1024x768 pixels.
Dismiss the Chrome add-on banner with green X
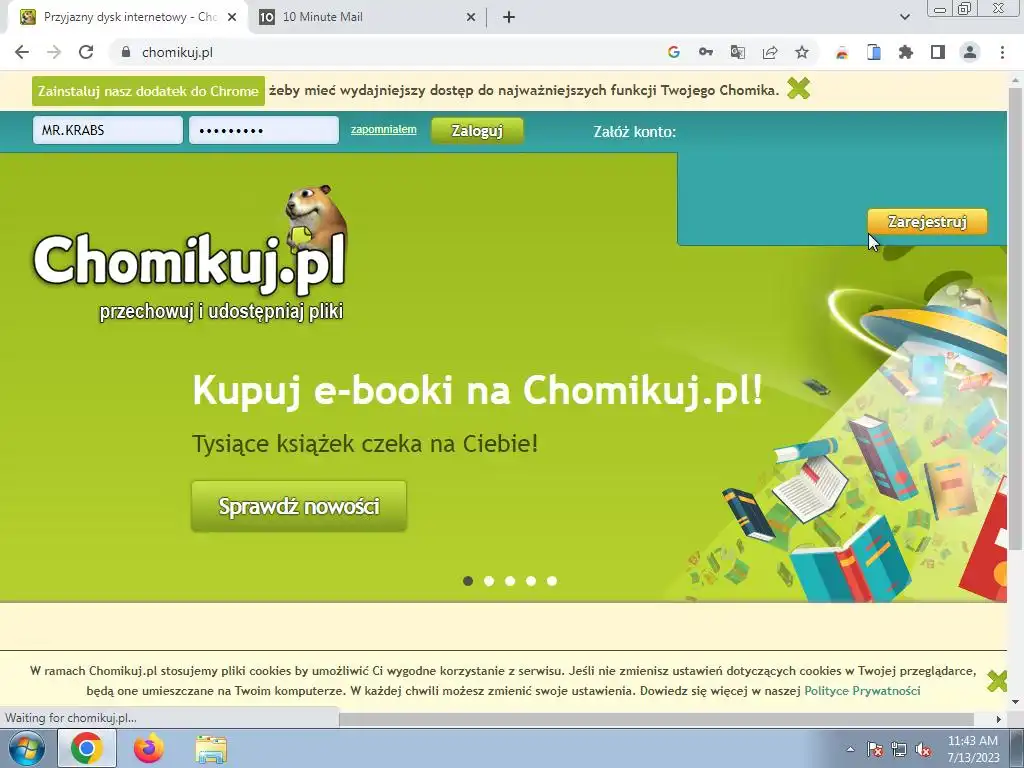coord(798,88)
